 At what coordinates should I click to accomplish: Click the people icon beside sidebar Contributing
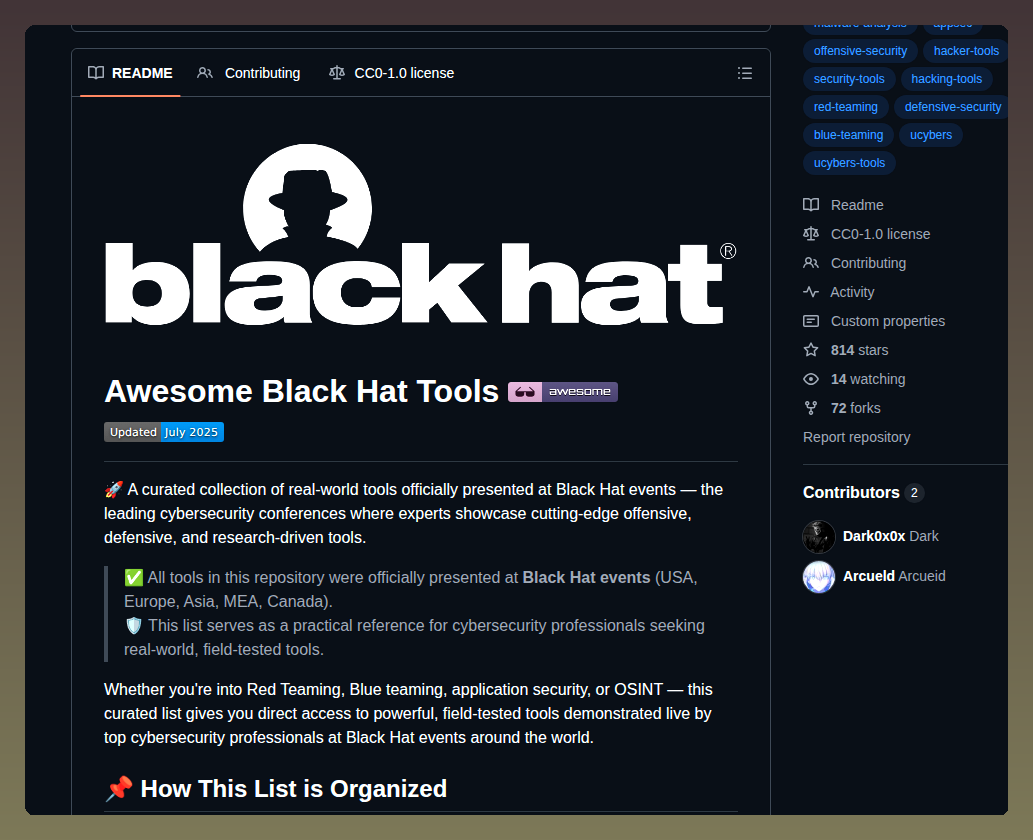(x=811, y=263)
